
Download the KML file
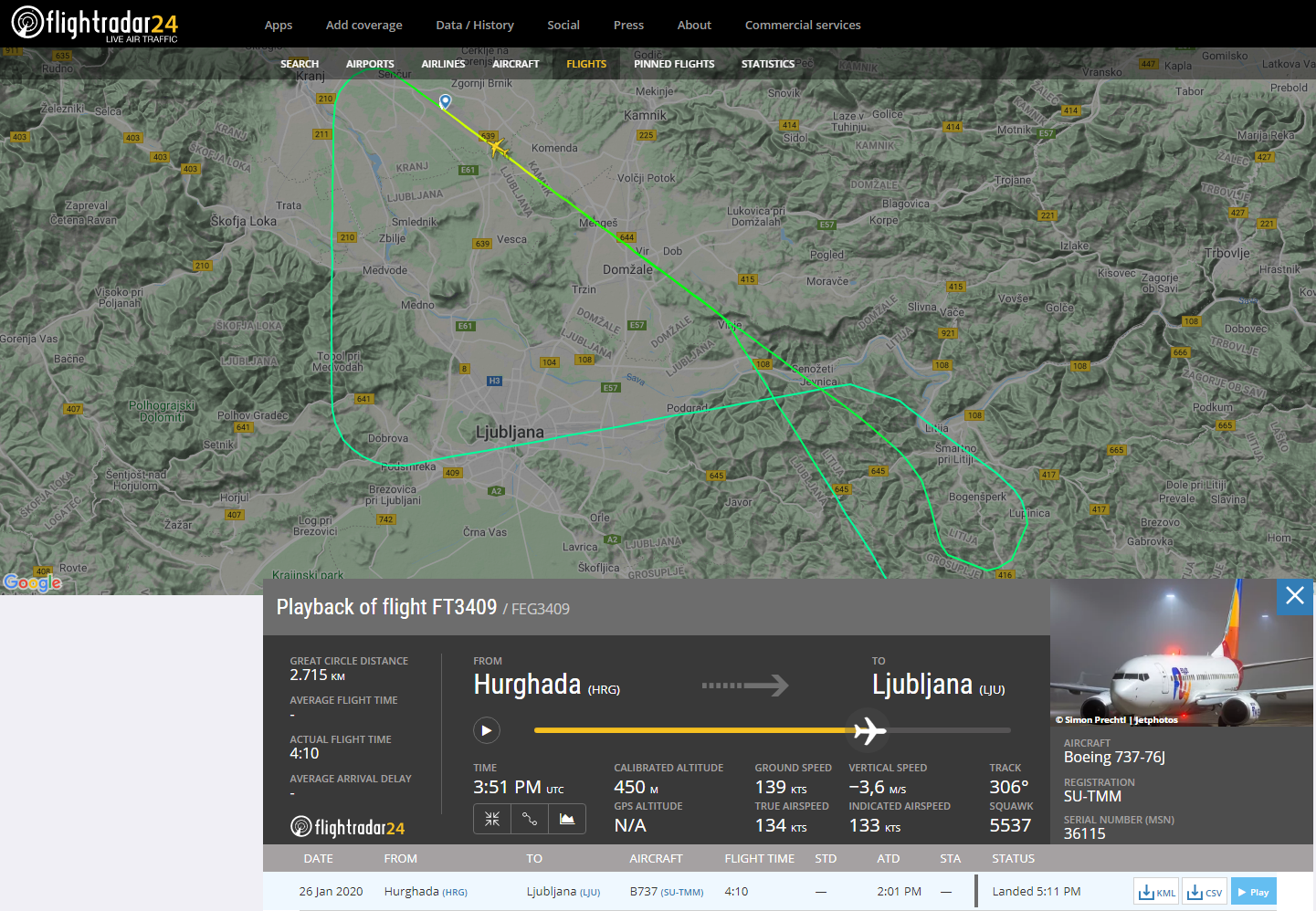(1156, 892)
